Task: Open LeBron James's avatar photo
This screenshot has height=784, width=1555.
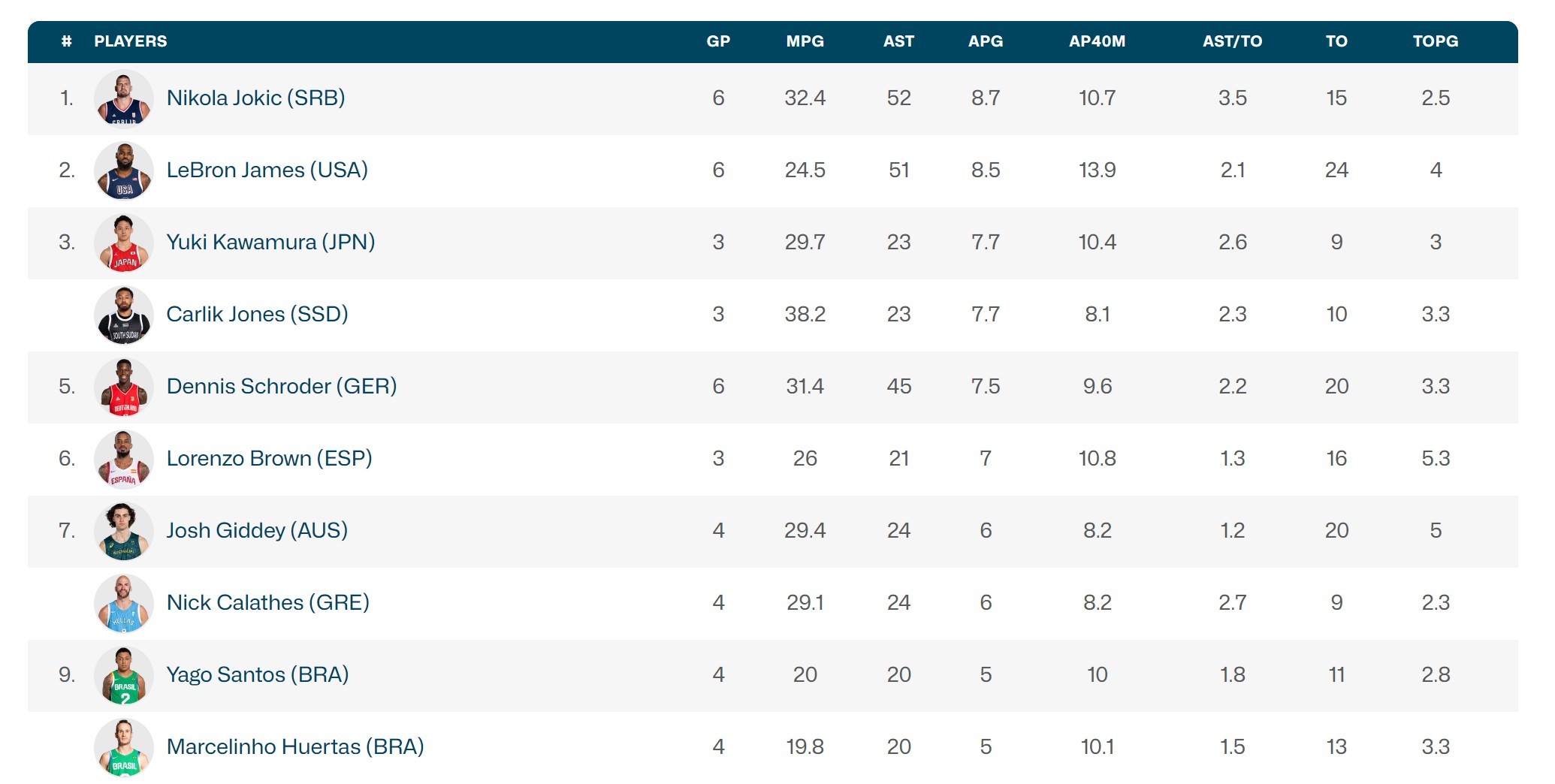Action: click(x=124, y=171)
